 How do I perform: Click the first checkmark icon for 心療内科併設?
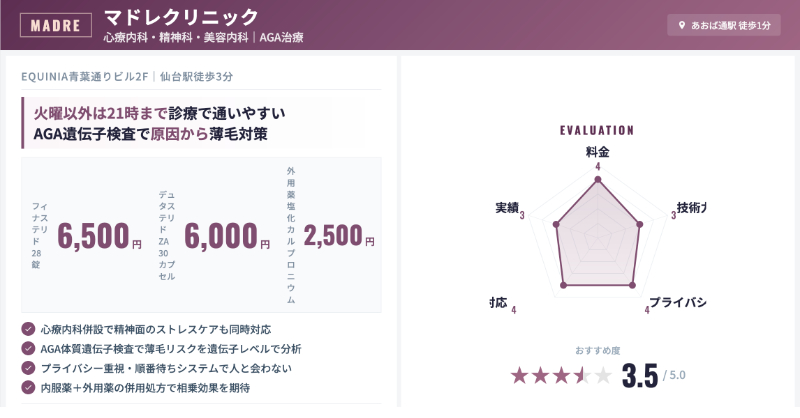(x=28, y=329)
